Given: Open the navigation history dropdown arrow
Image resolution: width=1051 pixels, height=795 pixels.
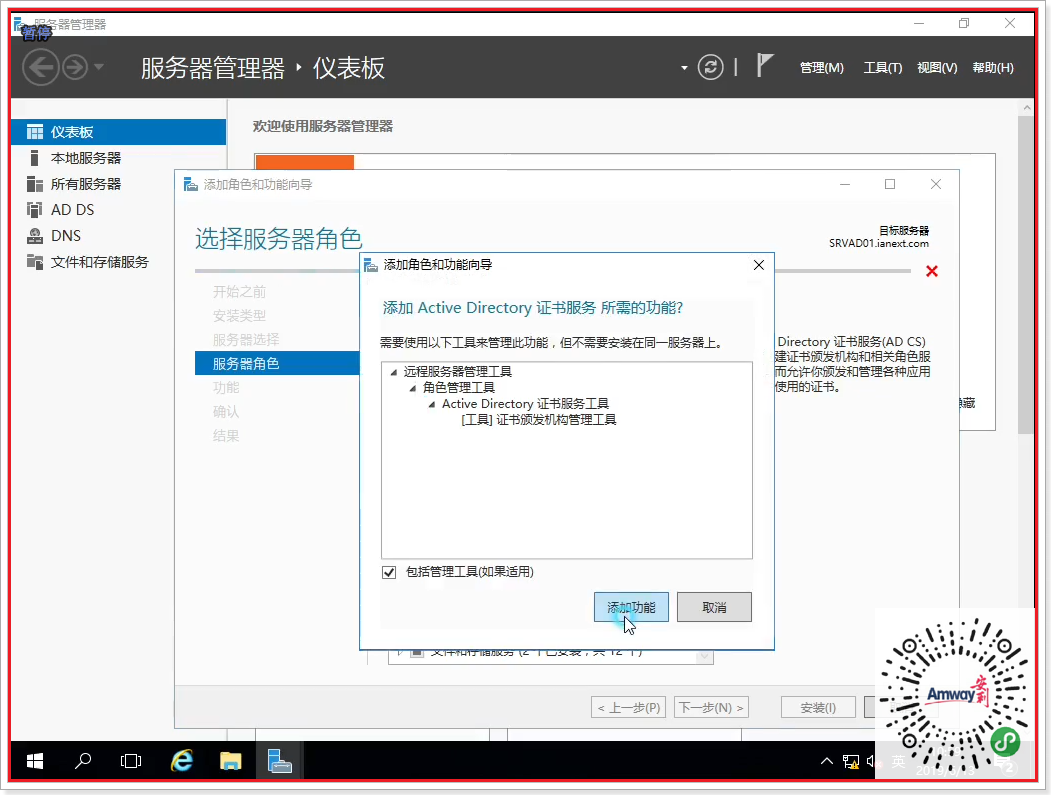Looking at the screenshot, I should [x=99, y=67].
